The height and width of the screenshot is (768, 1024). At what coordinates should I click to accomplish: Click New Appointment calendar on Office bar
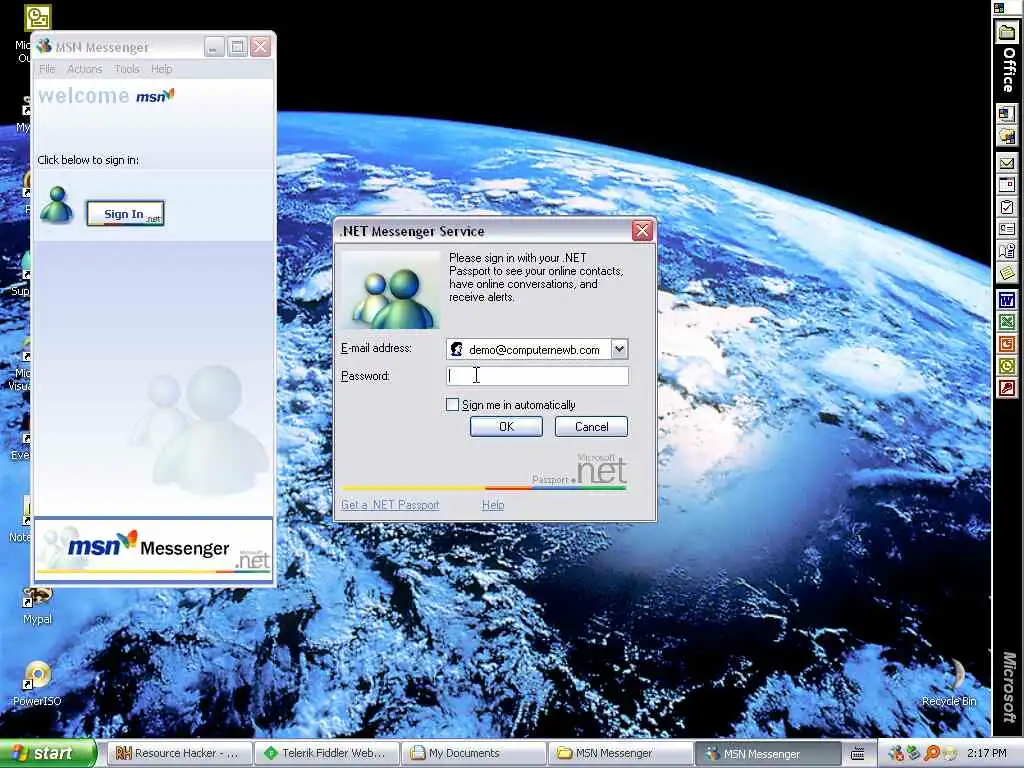coord(1006,185)
